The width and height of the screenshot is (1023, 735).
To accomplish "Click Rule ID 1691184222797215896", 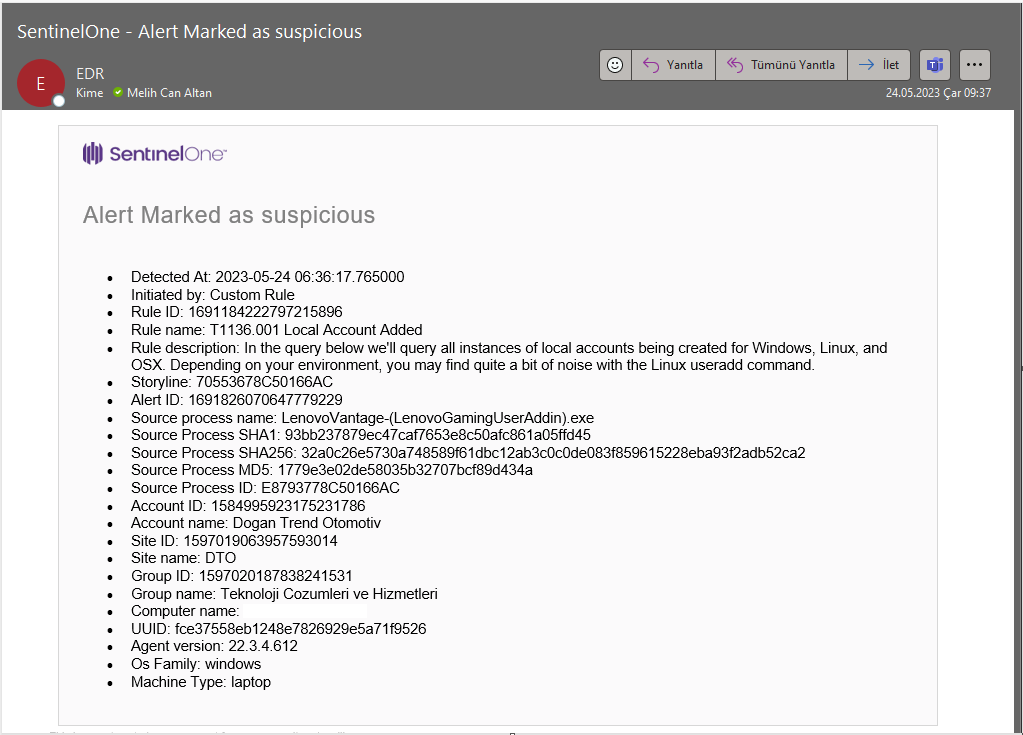I will click(237, 312).
